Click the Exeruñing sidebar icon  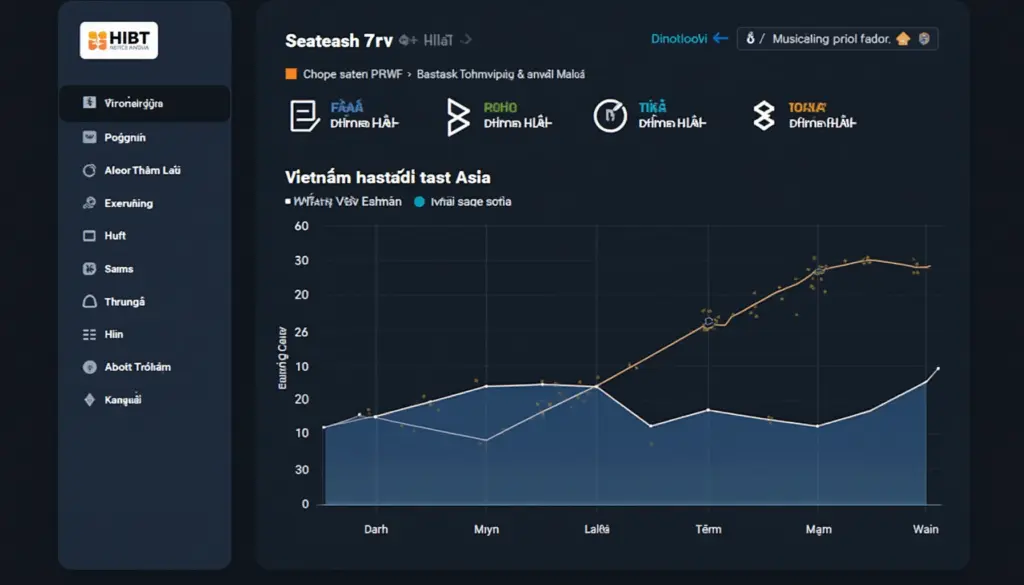click(x=89, y=203)
